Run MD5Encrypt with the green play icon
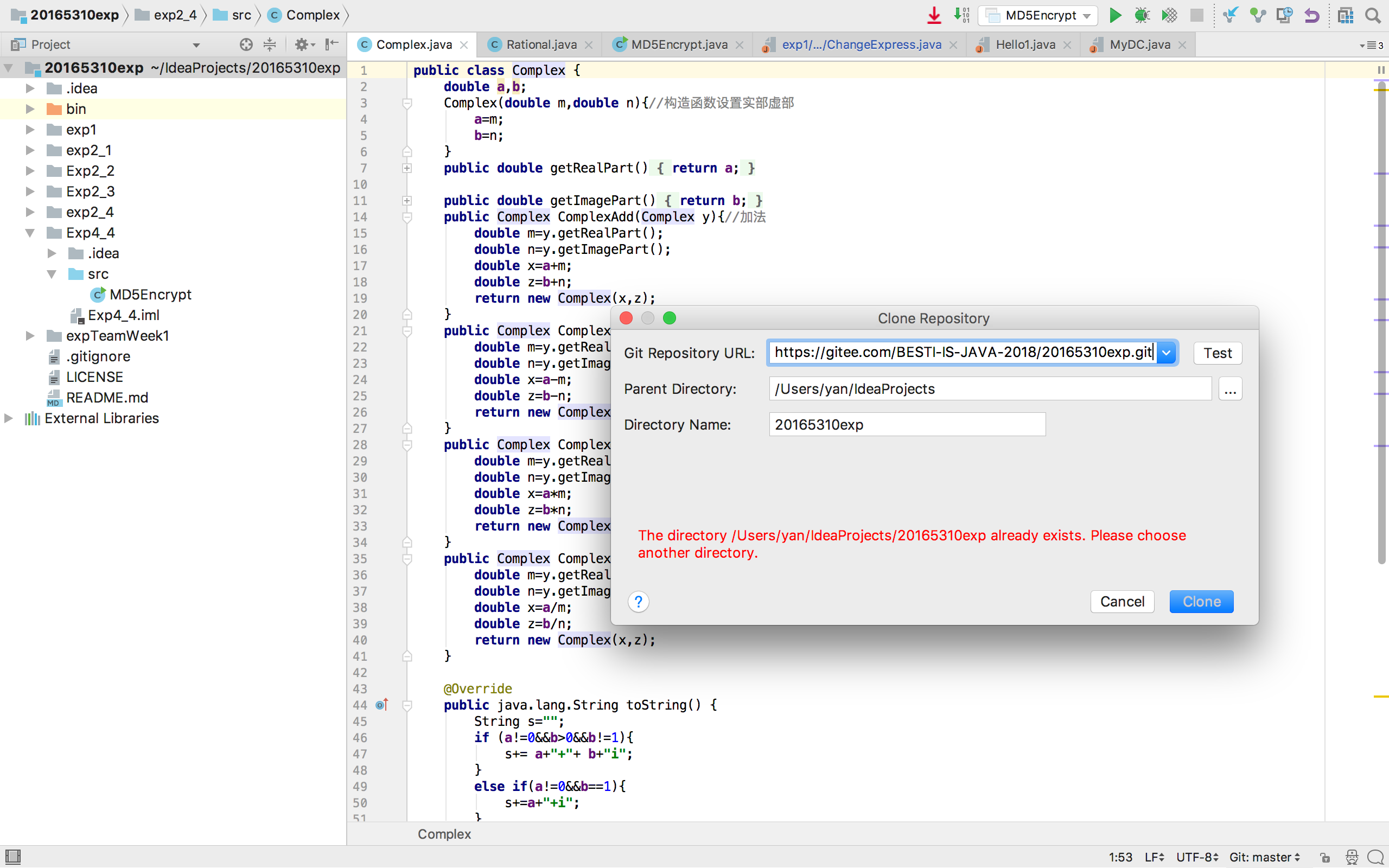This screenshot has width=1389, height=868. pyautogui.click(x=1114, y=16)
